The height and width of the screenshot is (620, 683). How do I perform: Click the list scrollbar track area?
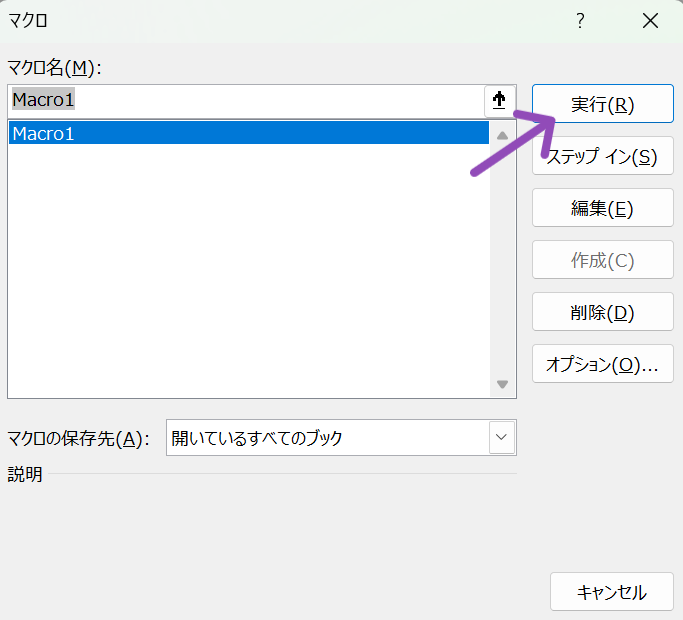pyautogui.click(x=503, y=260)
